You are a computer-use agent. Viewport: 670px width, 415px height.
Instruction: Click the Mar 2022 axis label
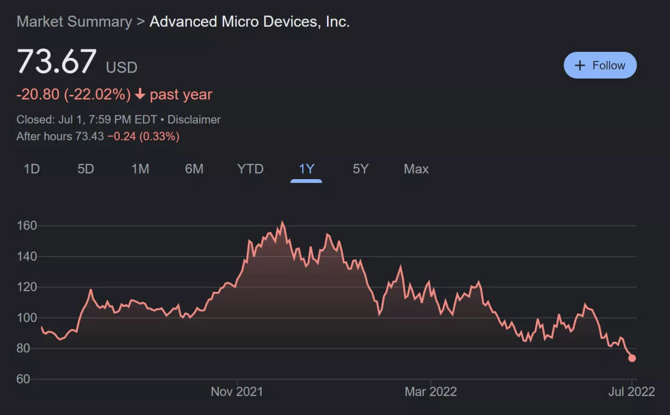[x=430, y=392]
